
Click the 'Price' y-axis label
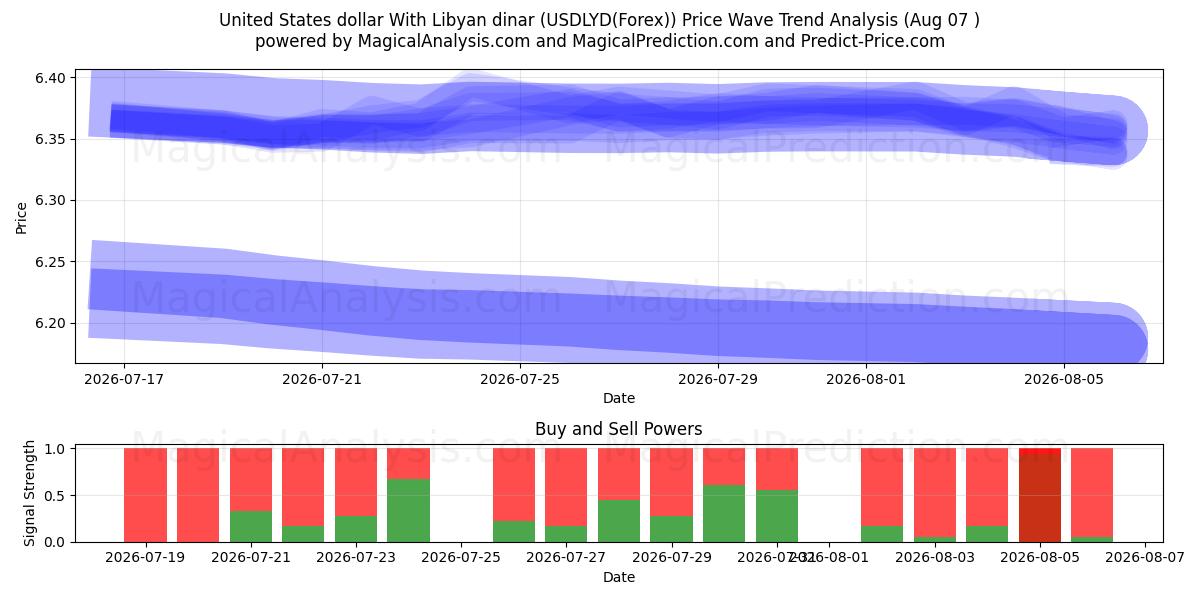[22, 216]
